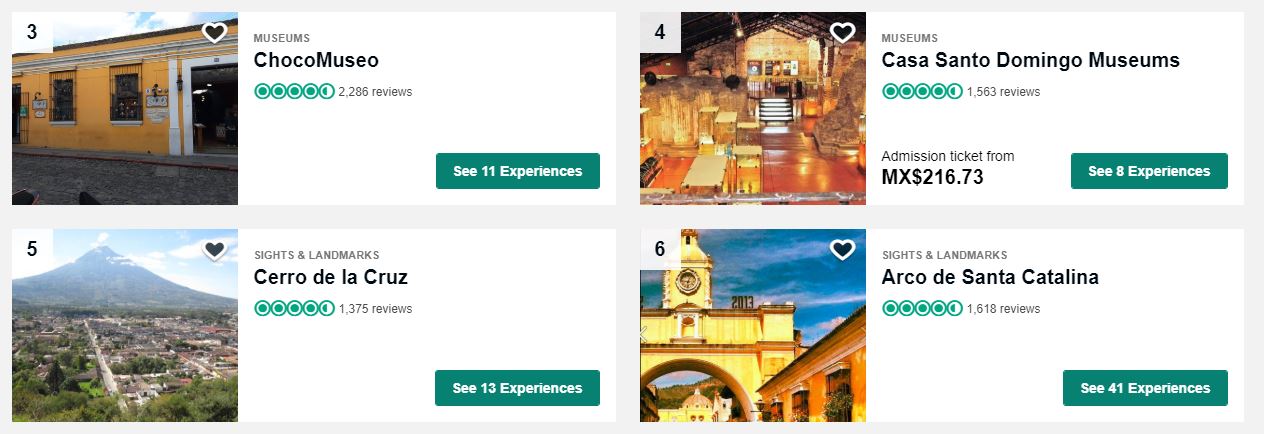The height and width of the screenshot is (434, 1264).
Task: Save ChocoMuseo with the heart icon
Action: pyautogui.click(x=215, y=33)
